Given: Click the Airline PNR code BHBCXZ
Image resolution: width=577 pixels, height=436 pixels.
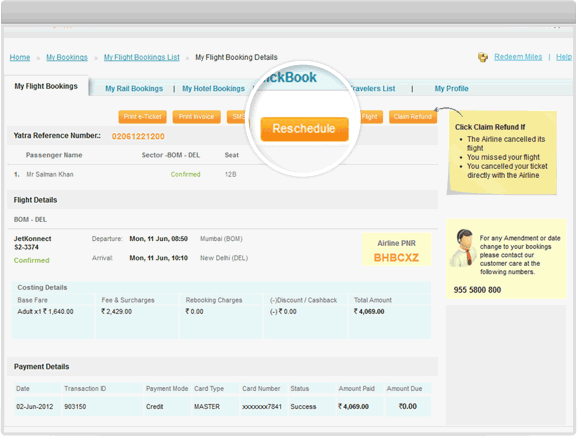Looking at the screenshot, I should (396, 258).
